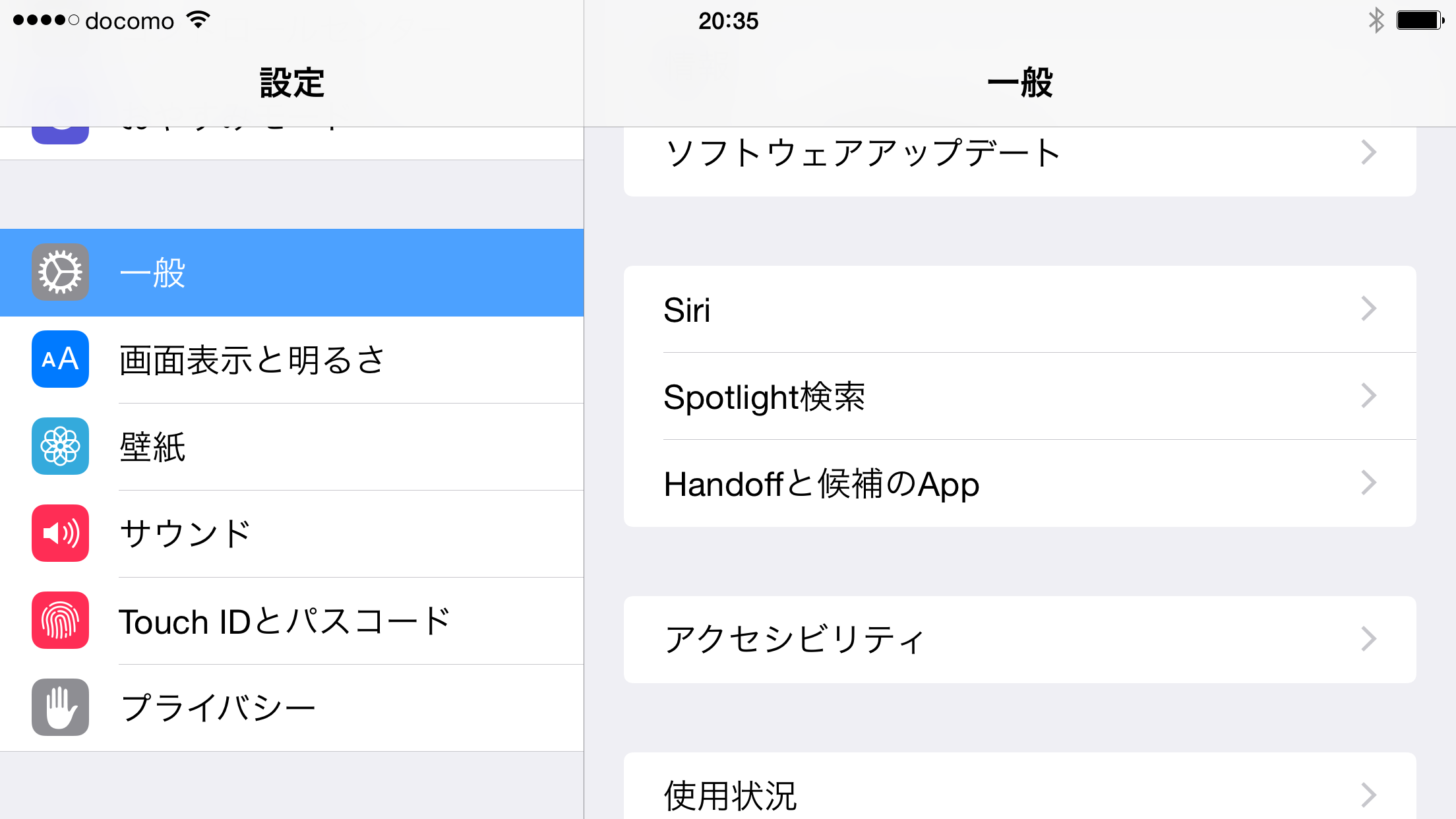The image size is (1456, 819).
Task: Open 使用状況 settings row
Action: point(730,795)
